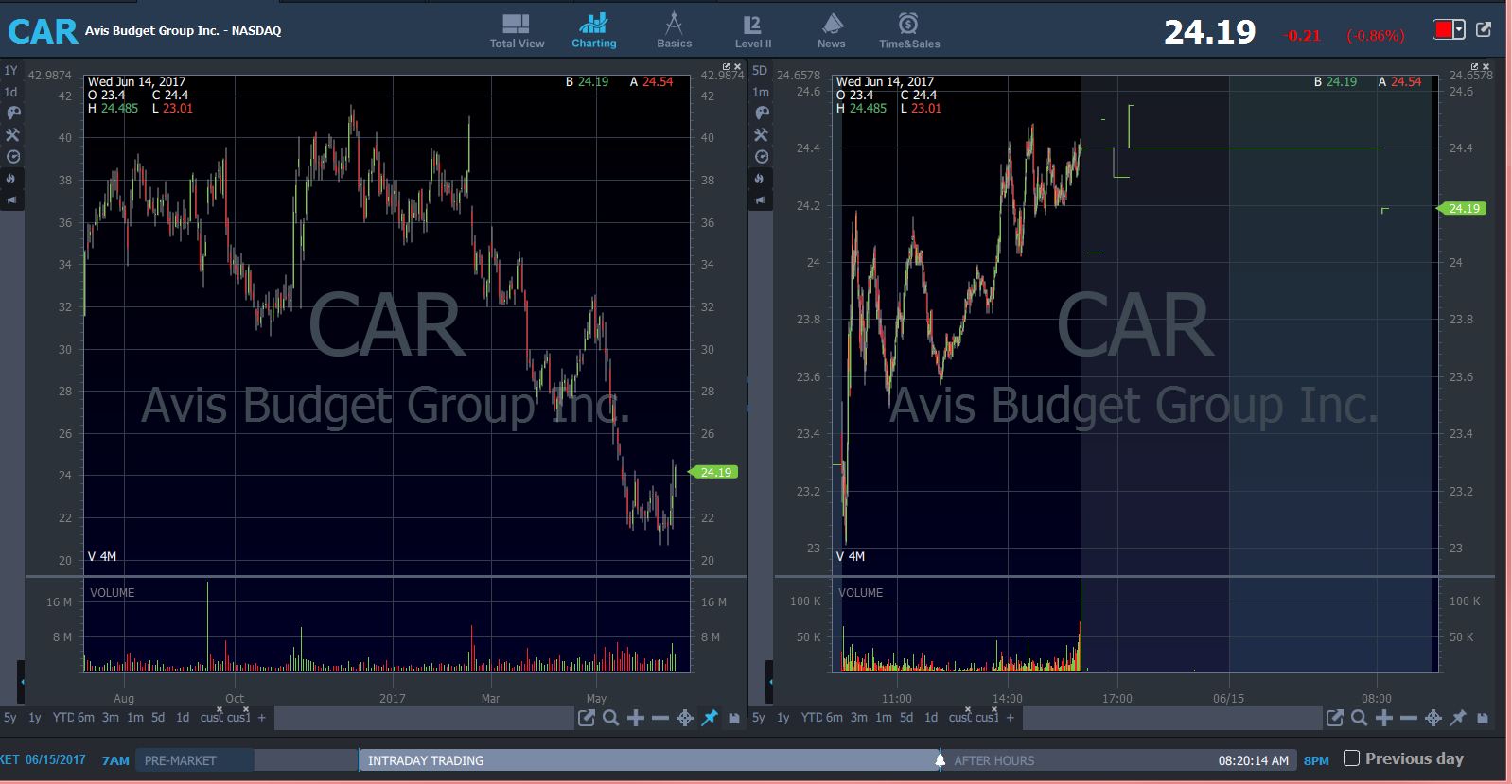Click the 24.19 price tag on right chart axis

pyautogui.click(x=1463, y=208)
